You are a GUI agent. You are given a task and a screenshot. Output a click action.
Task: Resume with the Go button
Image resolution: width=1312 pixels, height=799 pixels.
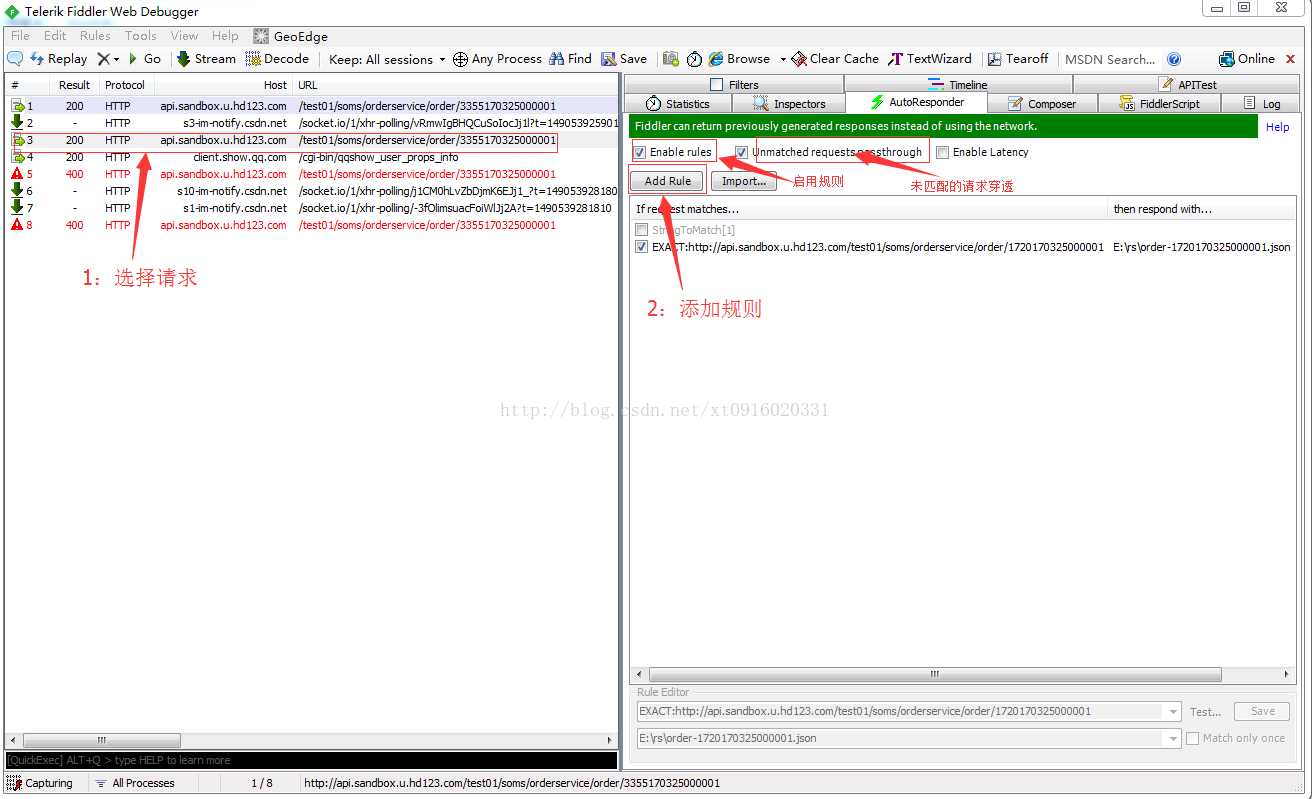[145, 59]
